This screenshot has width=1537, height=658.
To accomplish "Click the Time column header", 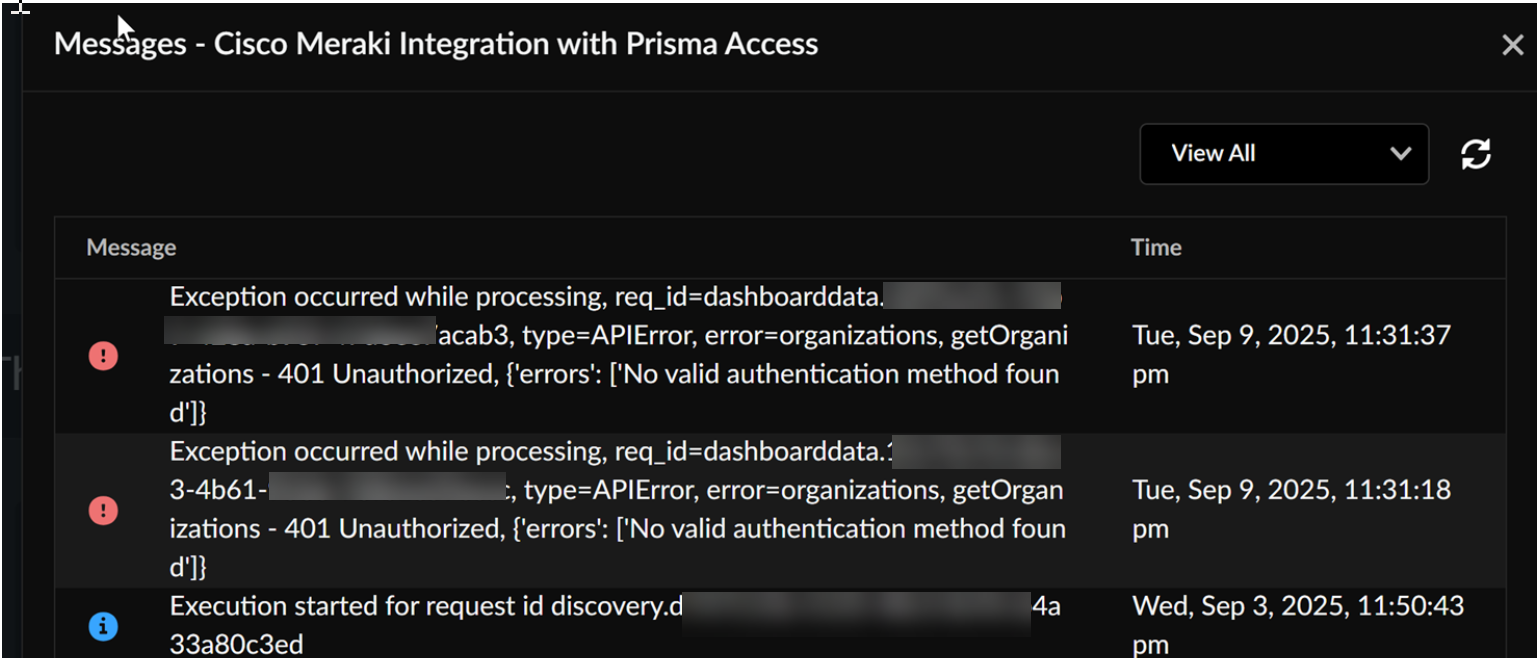I will click(1156, 248).
